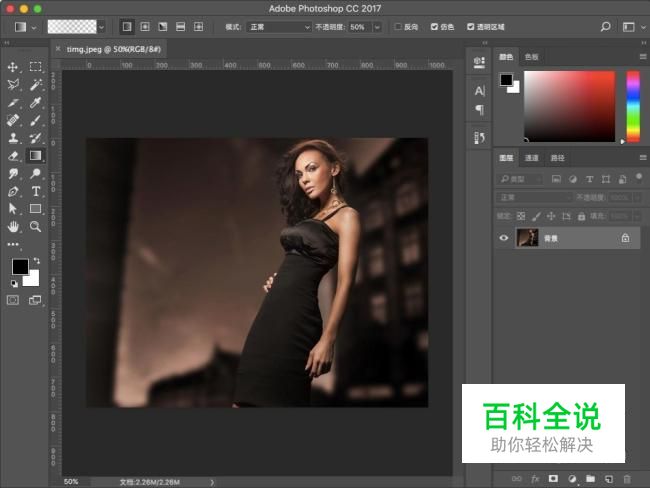Select the Zoom tool
Image resolution: width=650 pixels, height=488 pixels.
[x=35, y=227]
